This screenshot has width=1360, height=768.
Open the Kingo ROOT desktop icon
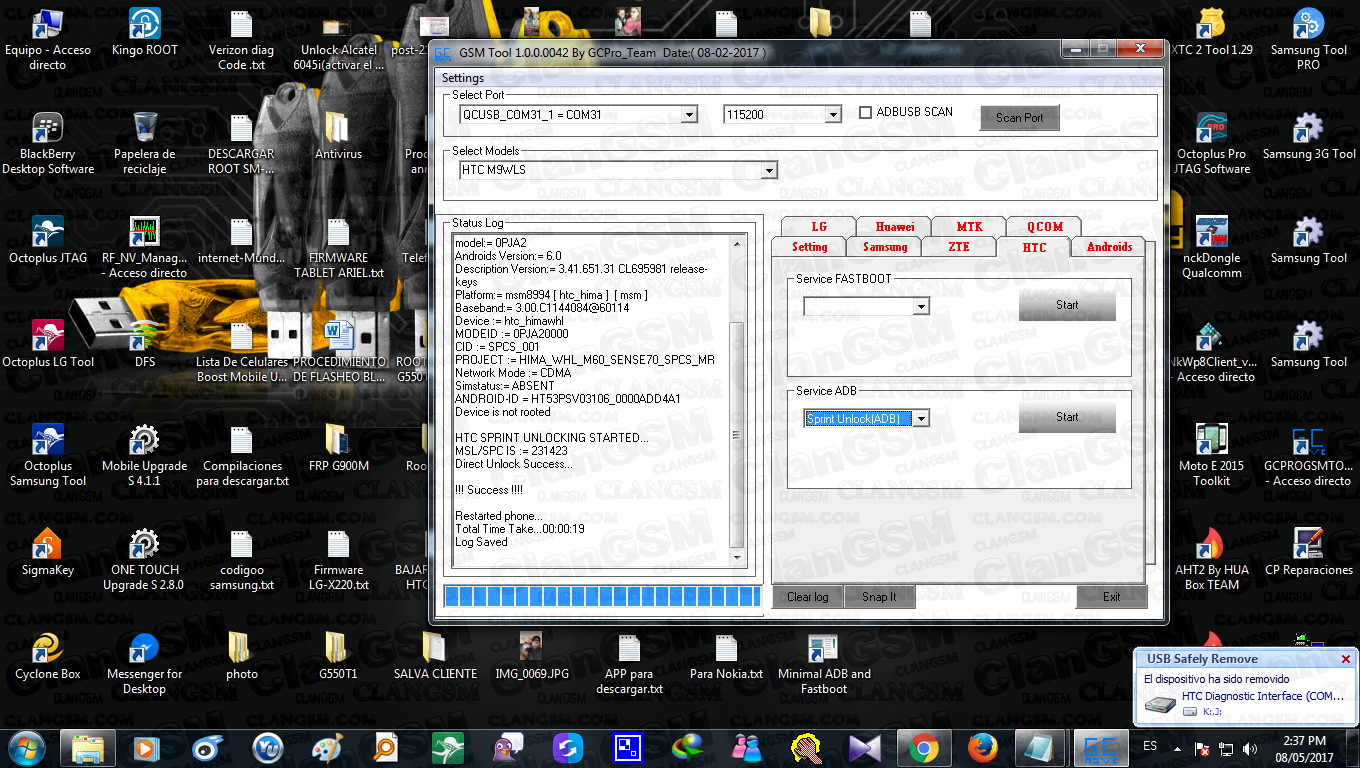[x=145, y=34]
